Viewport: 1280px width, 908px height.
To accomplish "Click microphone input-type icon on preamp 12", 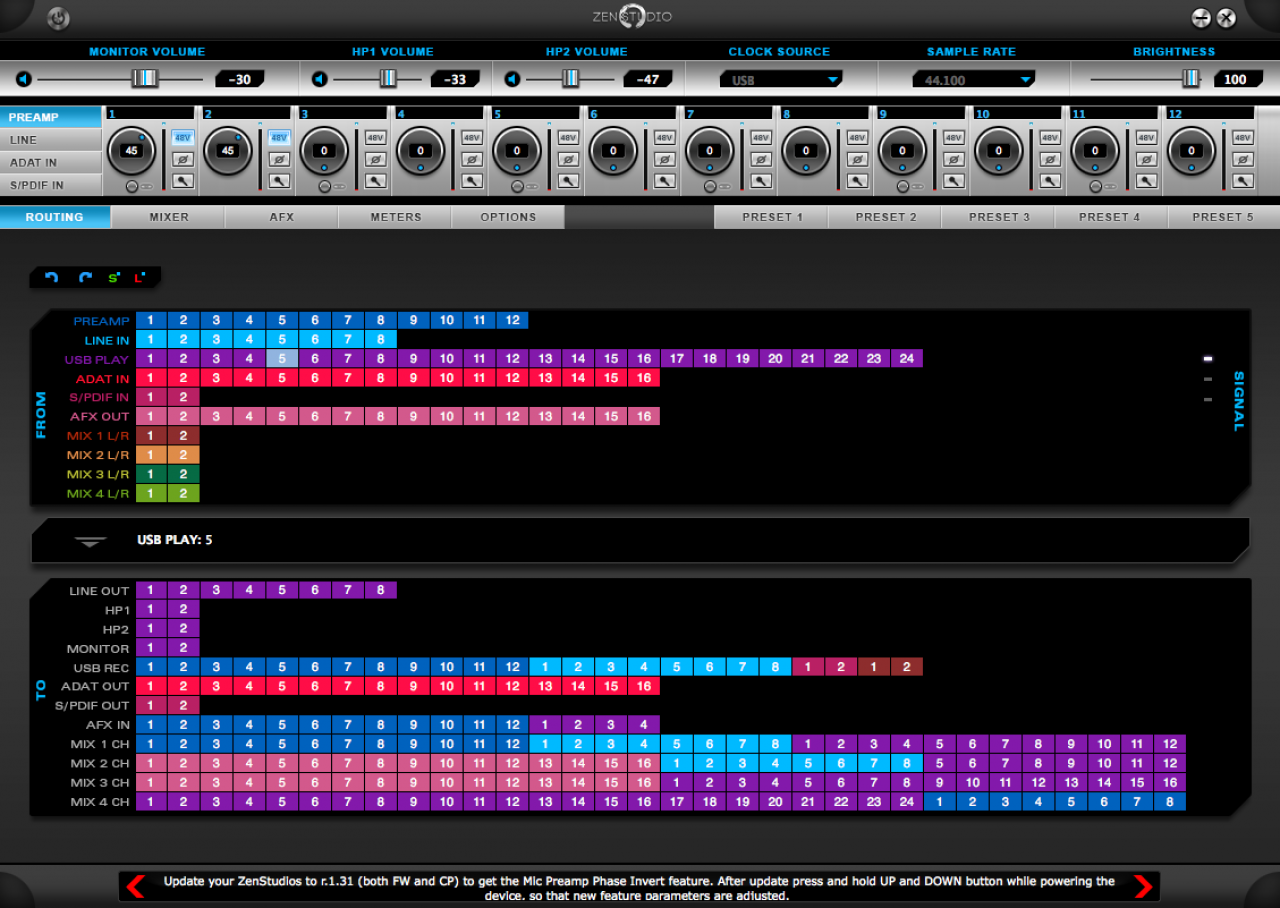I will coord(1243,181).
